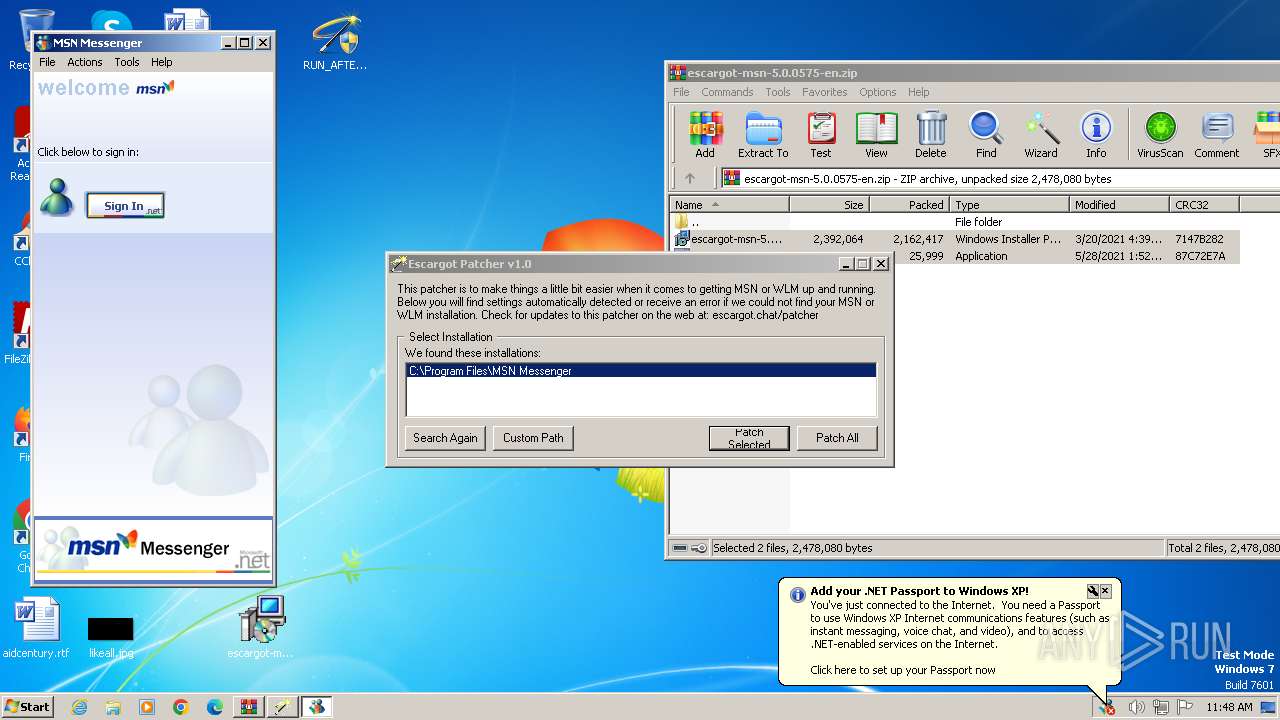Image resolution: width=1280 pixels, height=720 pixels.
Task: Click WinRAR status bar drive icon
Action: click(x=680, y=548)
